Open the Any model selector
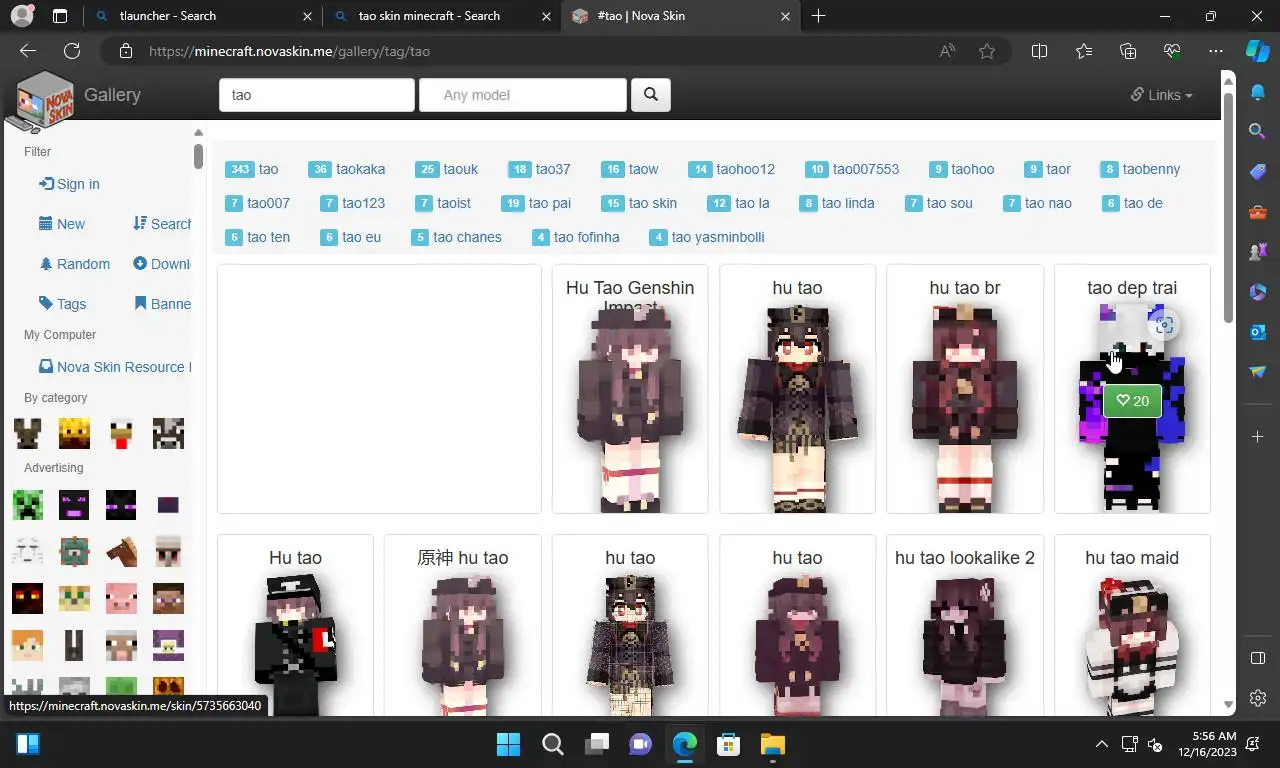Viewport: 1280px width, 768px height. click(523, 95)
